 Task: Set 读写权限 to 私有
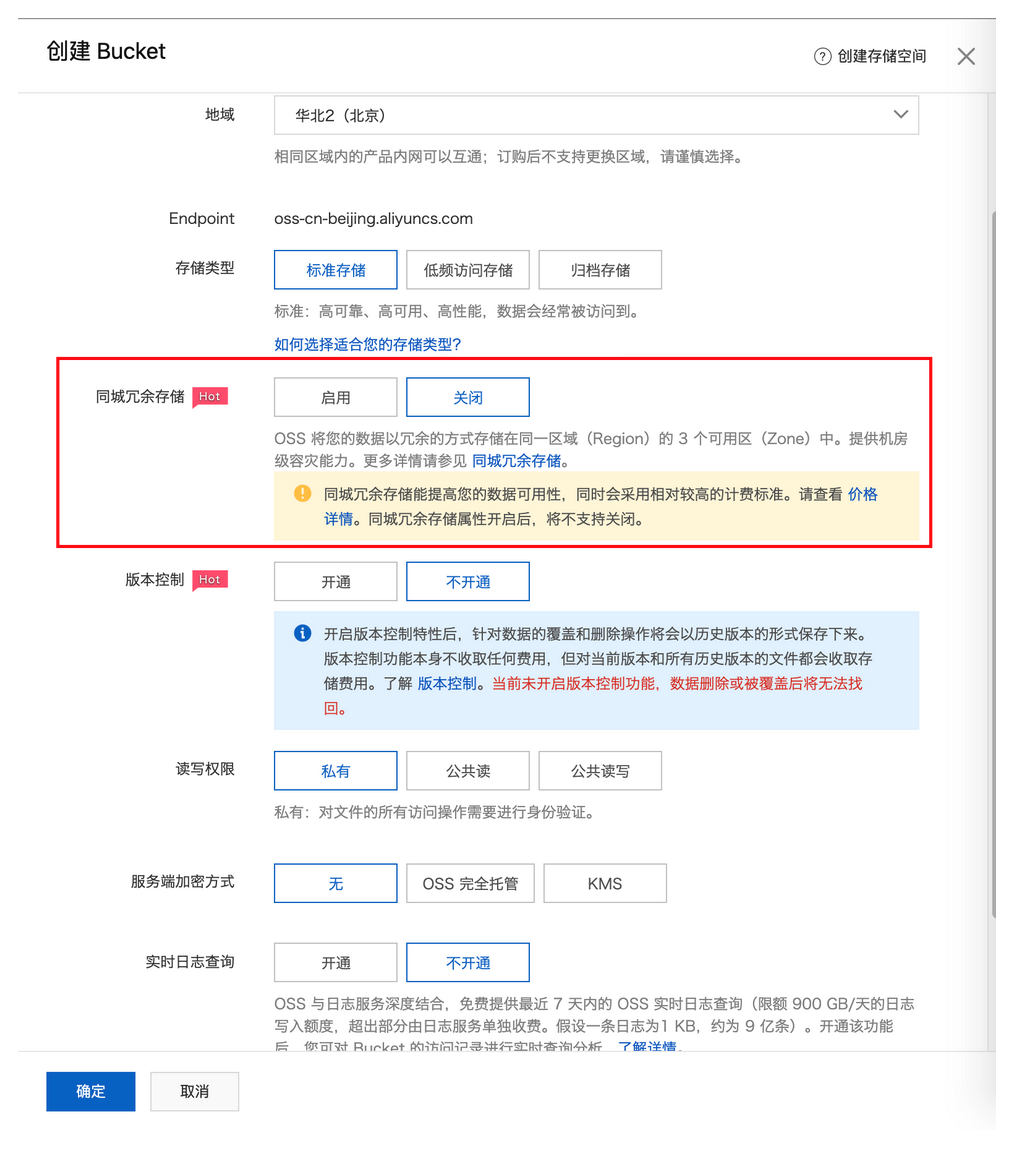336,771
